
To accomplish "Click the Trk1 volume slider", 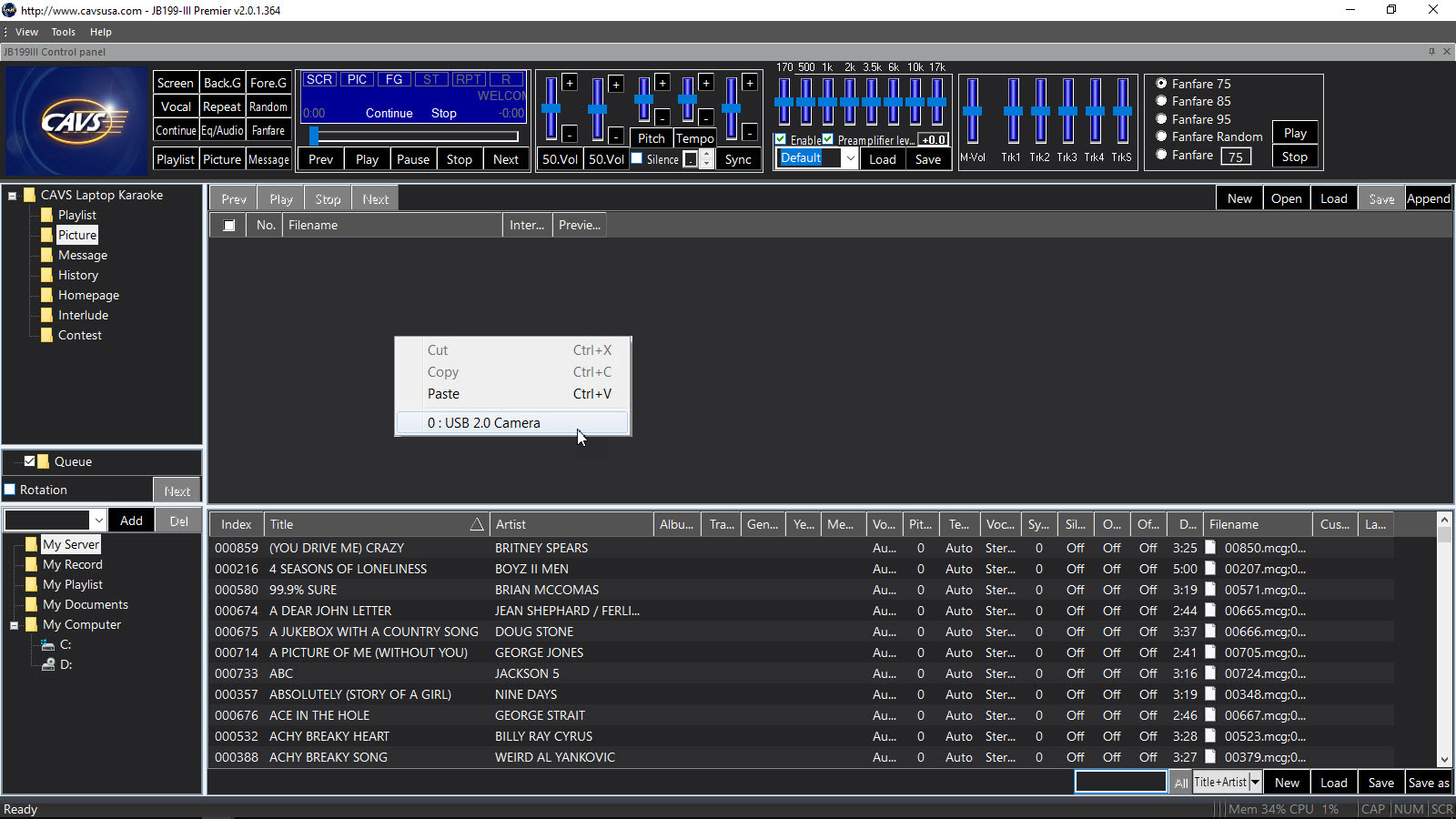I will pyautogui.click(x=1013, y=111).
